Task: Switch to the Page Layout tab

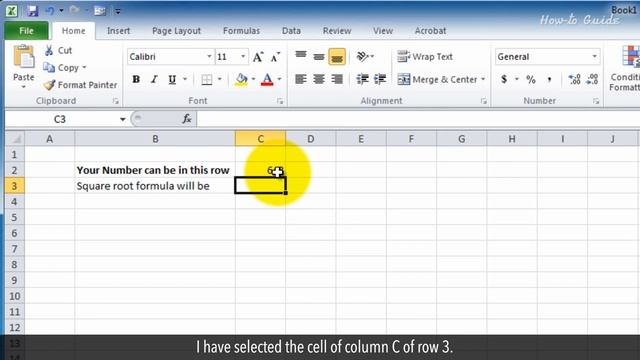Action: 176,31
